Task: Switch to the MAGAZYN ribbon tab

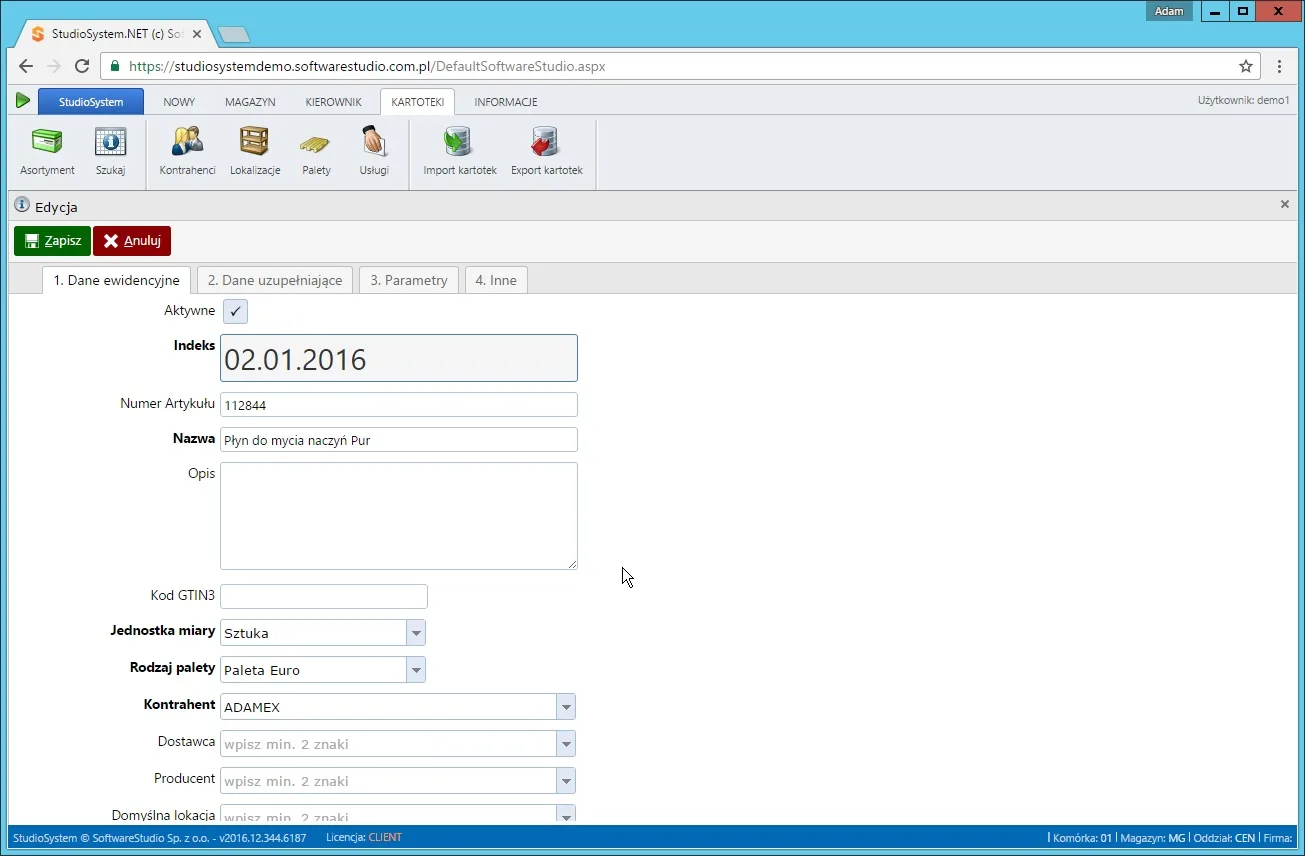Action: click(x=250, y=102)
